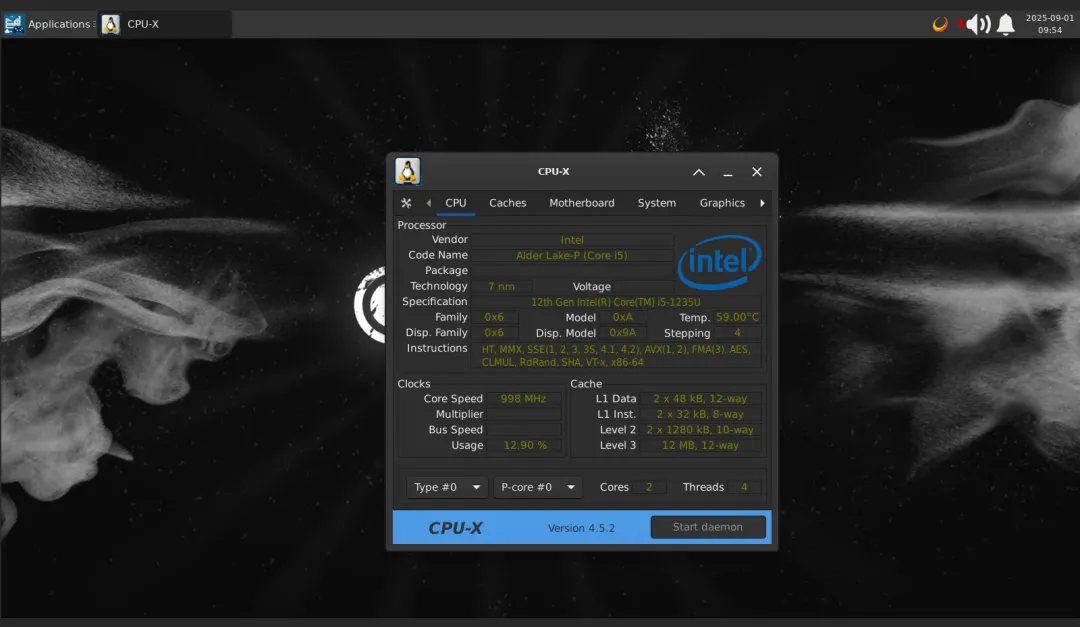Go to the Graphics tab
This screenshot has width=1080, height=627.
tap(722, 203)
